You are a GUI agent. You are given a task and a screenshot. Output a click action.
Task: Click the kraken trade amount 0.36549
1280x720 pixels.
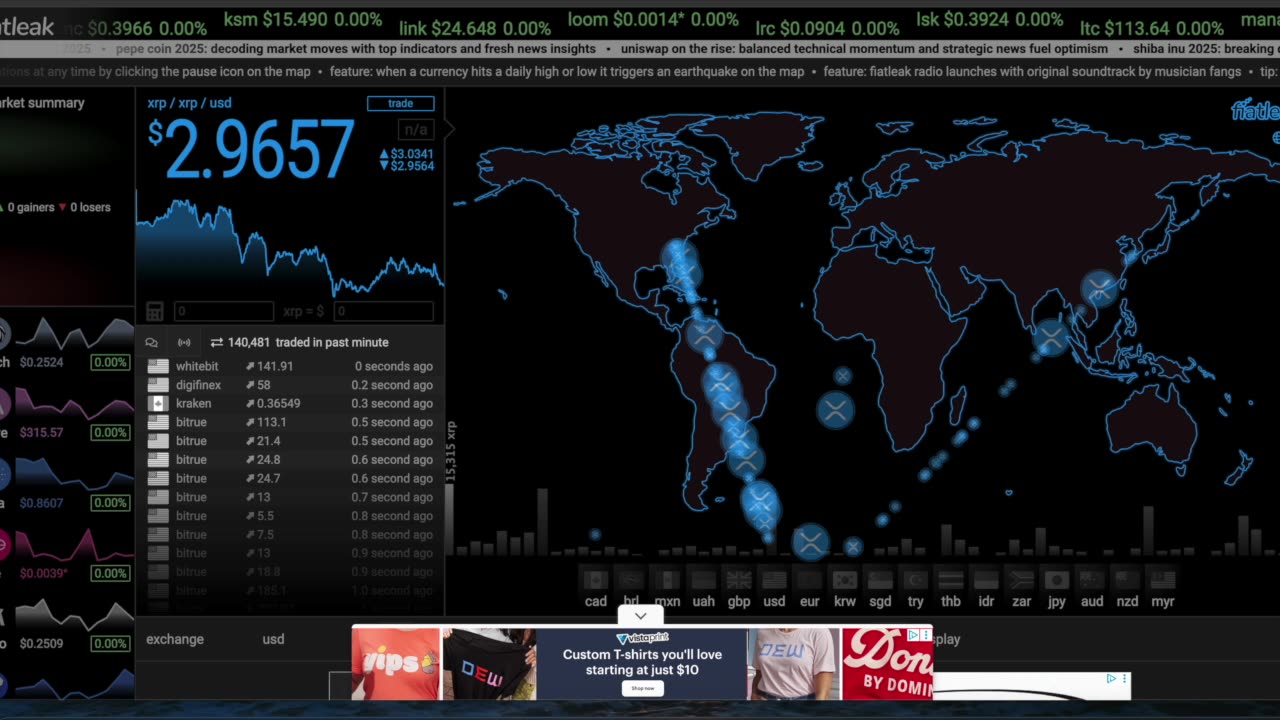click(279, 403)
